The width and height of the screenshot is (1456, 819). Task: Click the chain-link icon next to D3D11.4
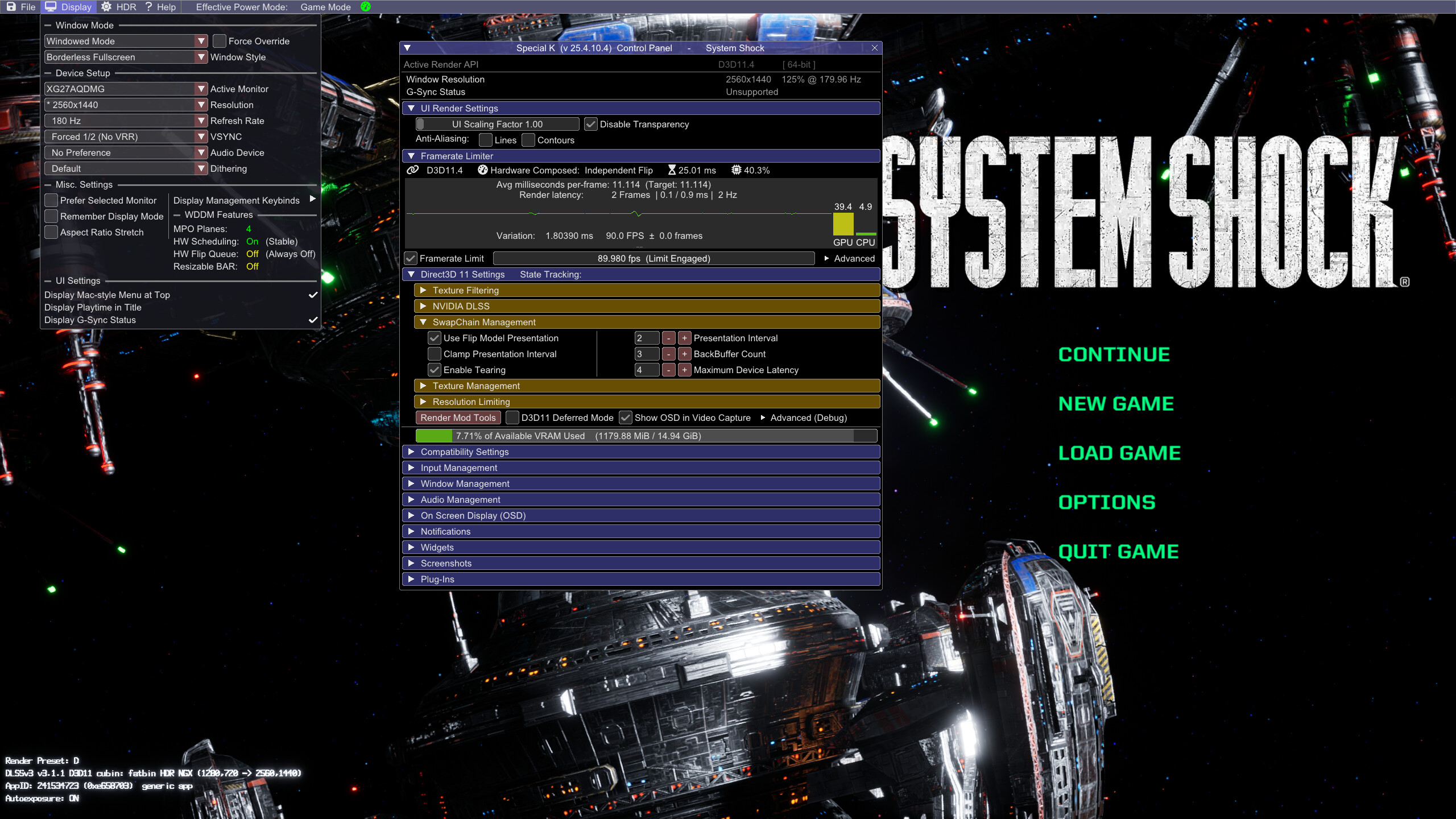pyautogui.click(x=412, y=170)
